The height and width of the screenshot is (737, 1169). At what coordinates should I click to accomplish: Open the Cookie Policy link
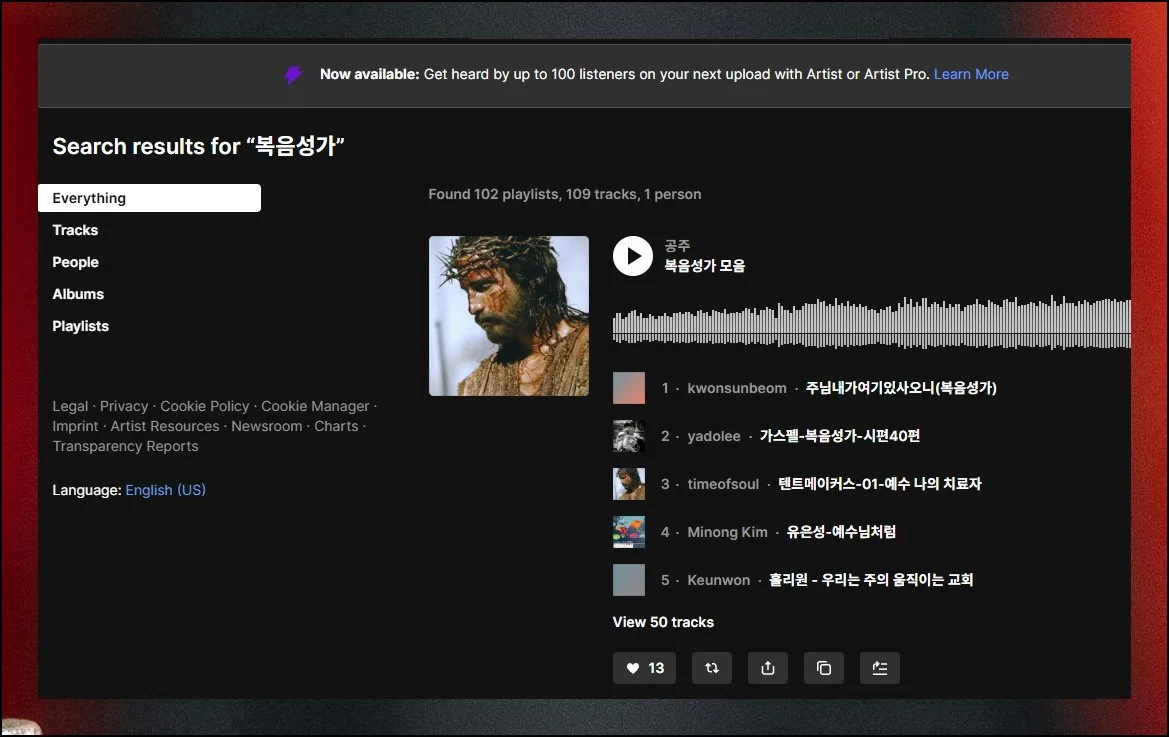[x=204, y=406]
